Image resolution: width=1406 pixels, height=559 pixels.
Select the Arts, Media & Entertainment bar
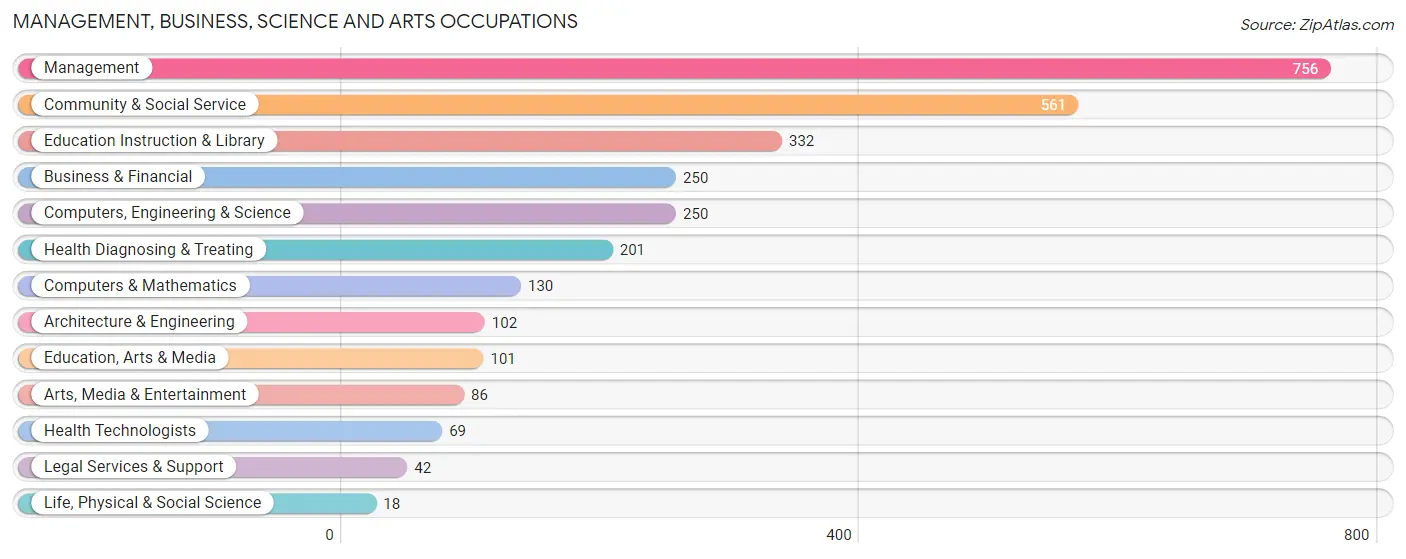(241, 395)
